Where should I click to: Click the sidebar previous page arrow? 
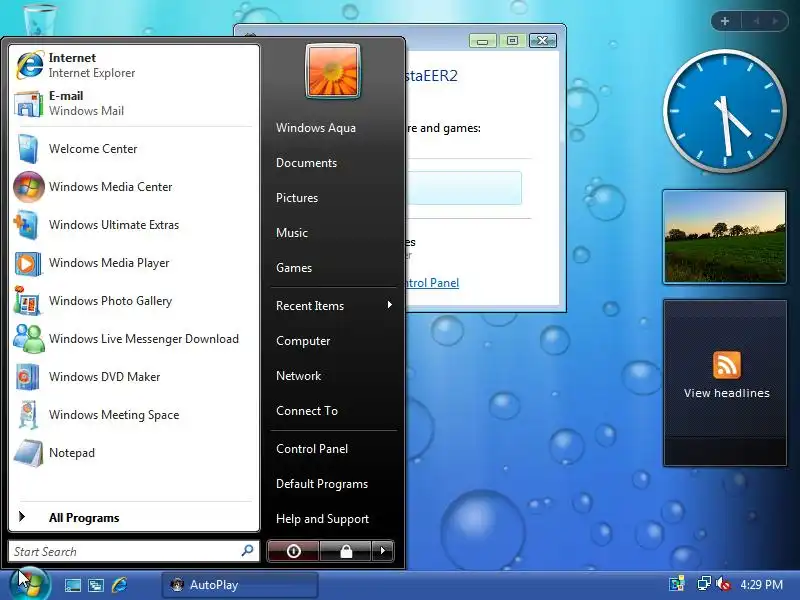coord(756,21)
